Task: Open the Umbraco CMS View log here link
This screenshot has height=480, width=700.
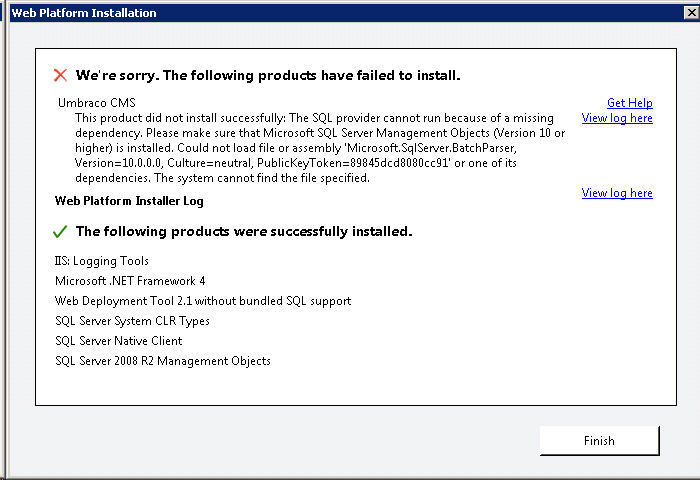Action: pos(617,118)
